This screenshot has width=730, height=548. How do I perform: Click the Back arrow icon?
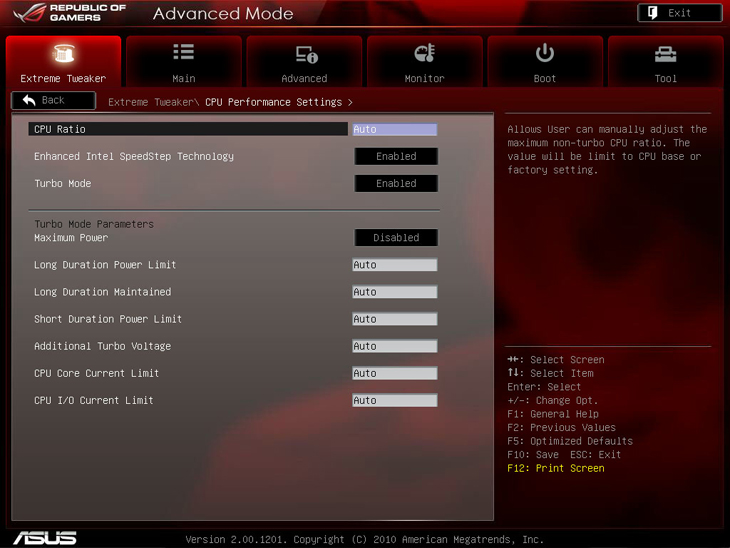(x=29, y=100)
